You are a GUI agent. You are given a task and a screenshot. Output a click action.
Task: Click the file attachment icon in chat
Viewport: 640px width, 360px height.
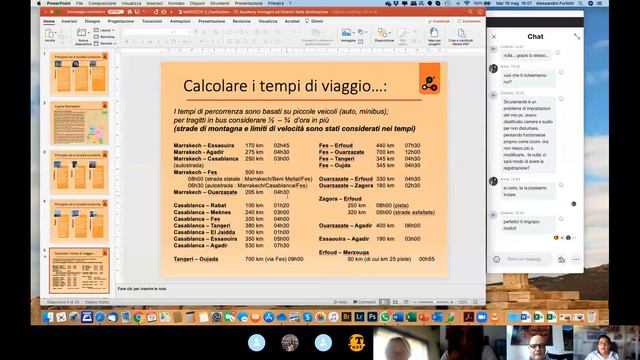click(561, 260)
